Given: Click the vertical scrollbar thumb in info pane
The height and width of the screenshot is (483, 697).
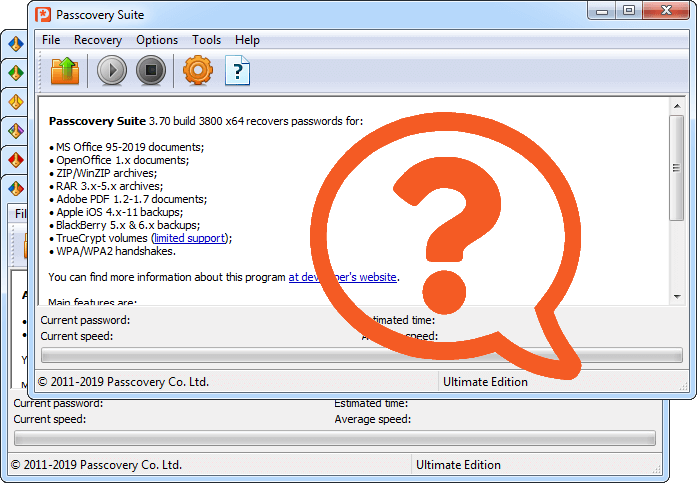Looking at the screenshot, I should point(677,168).
